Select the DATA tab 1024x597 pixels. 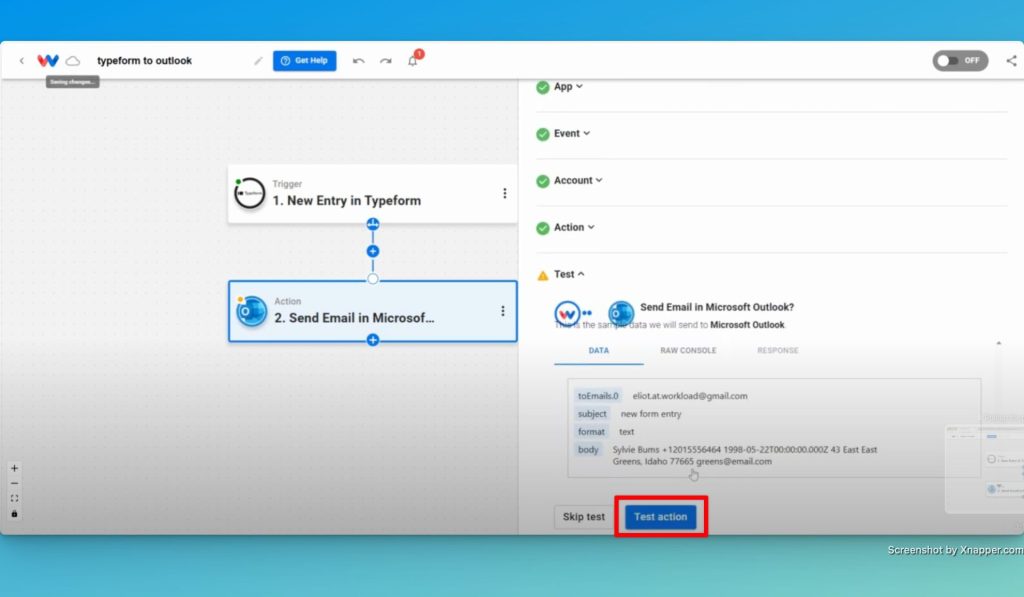coord(599,351)
